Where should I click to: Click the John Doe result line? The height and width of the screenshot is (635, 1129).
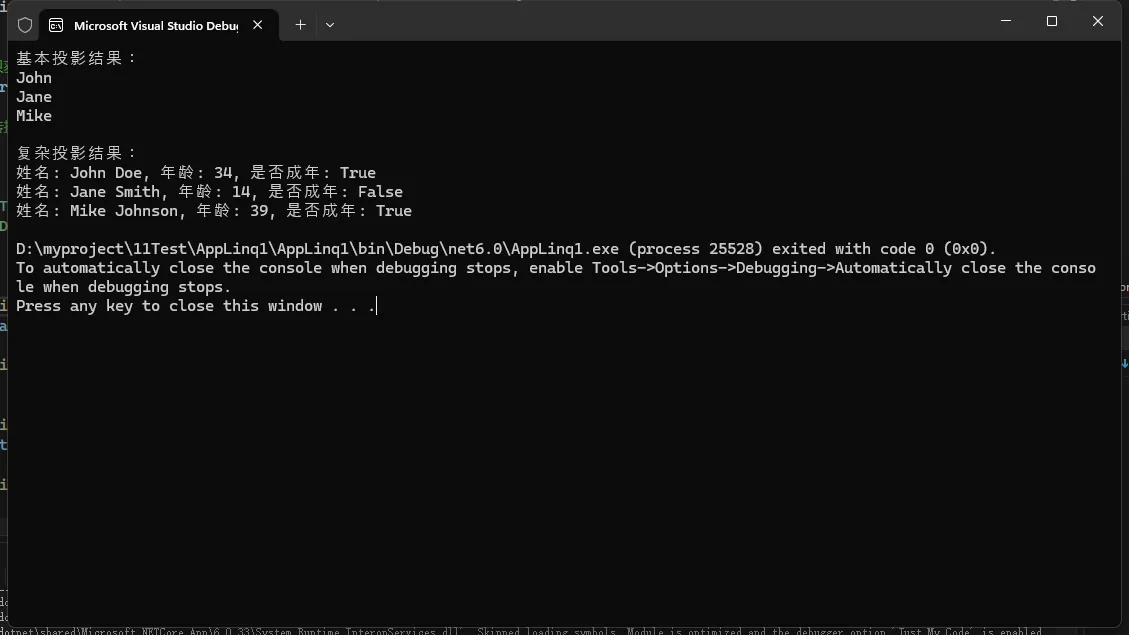click(196, 173)
